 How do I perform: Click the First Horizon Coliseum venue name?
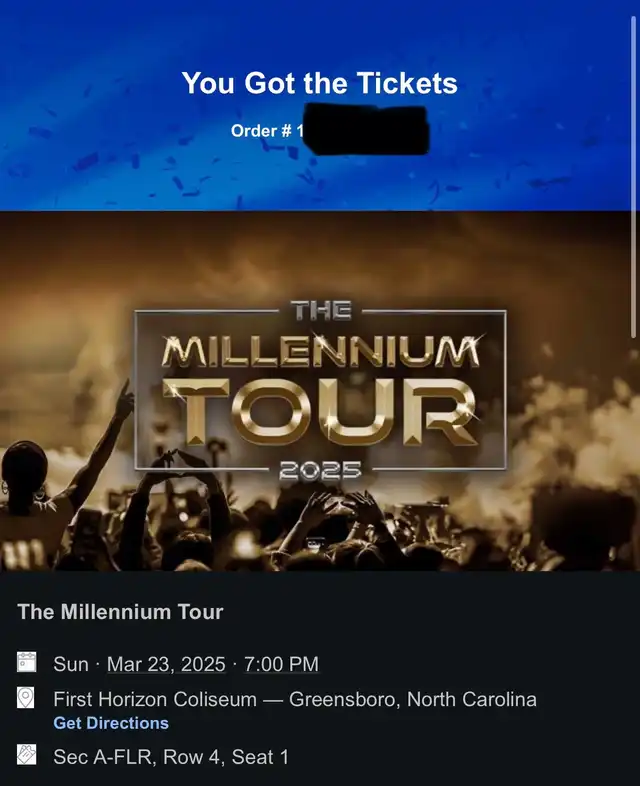tap(155, 699)
